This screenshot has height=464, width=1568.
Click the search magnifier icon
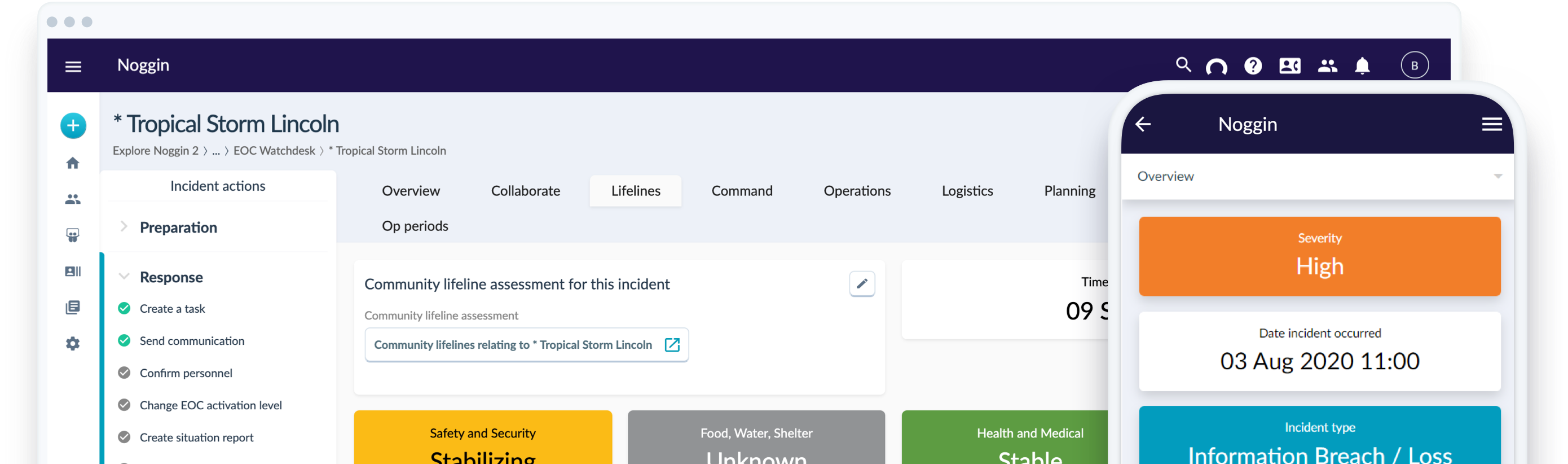click(x=1183, y=64)
